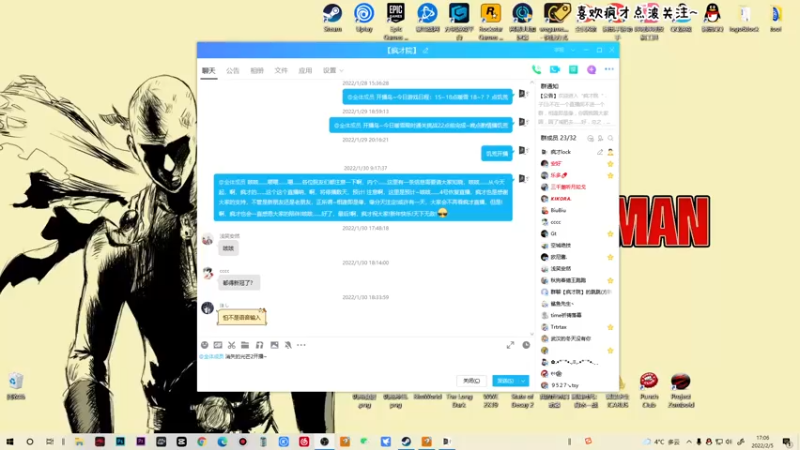Open the Windows Start menu
800x450 pixels.
pos(10,442)
